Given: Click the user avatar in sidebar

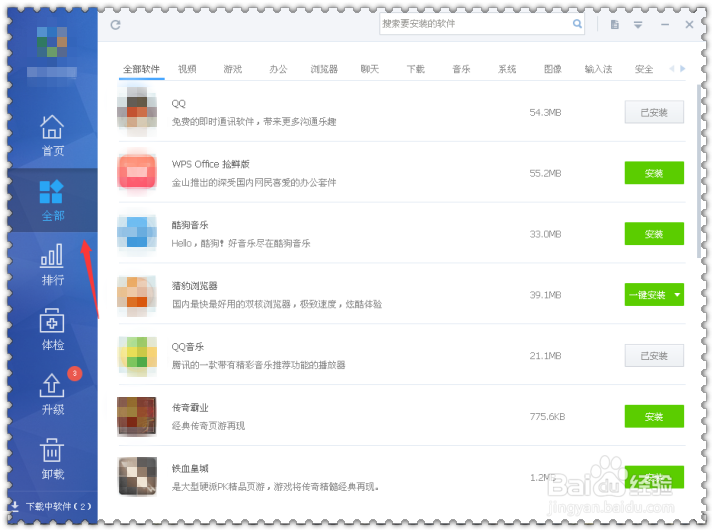Looking at the screenshot, I should (52, 42).
